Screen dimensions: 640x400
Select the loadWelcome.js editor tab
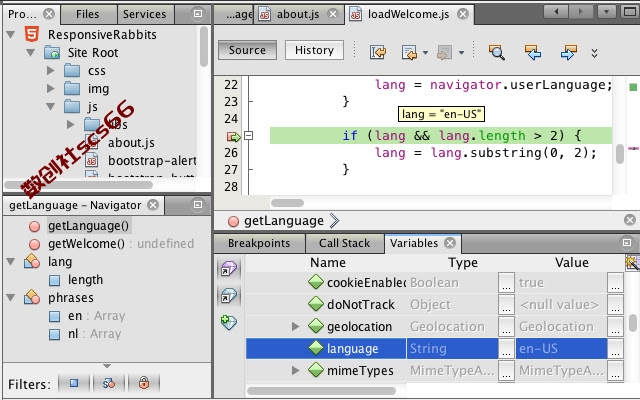[x=408, y=14]
